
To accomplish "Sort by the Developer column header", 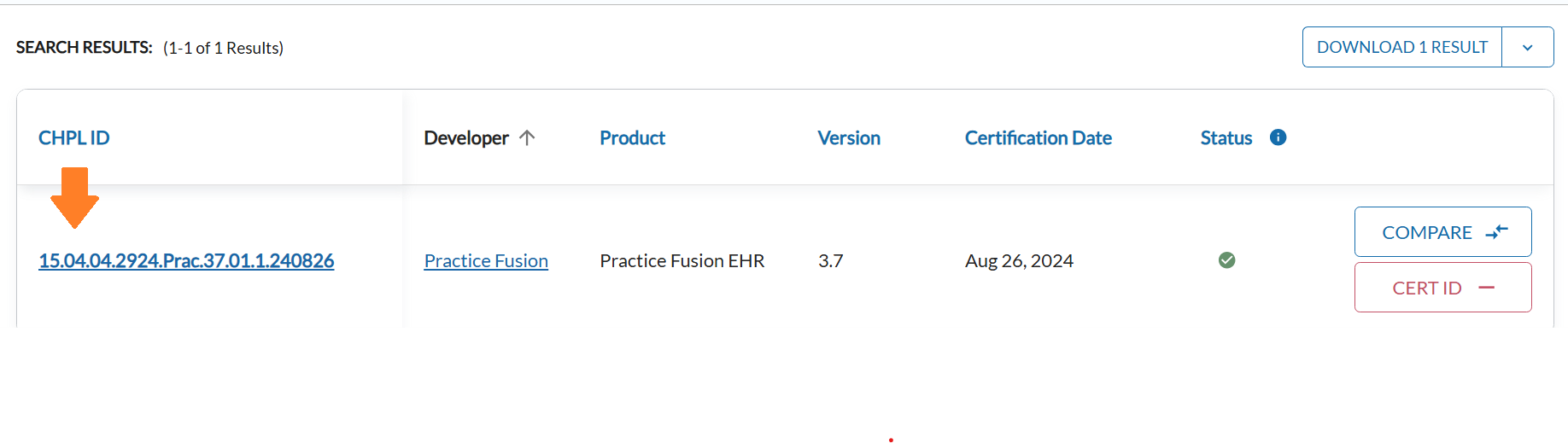I will pyautogui.click(x=465, y=137).
